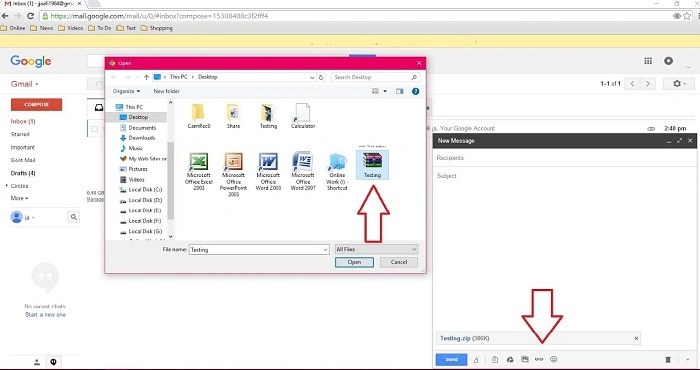The image size is (700, 370).
Task: Send the new message
Action: [451, 359]
